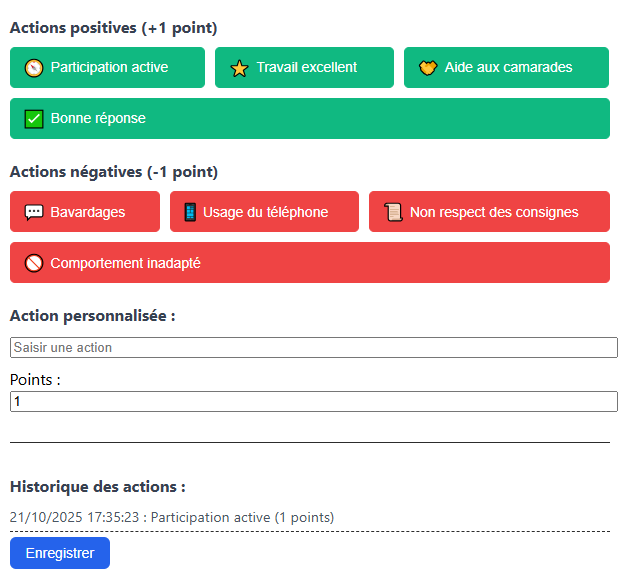Deduct a point for Bavardages
621x583 pixels.
(86, 212)
